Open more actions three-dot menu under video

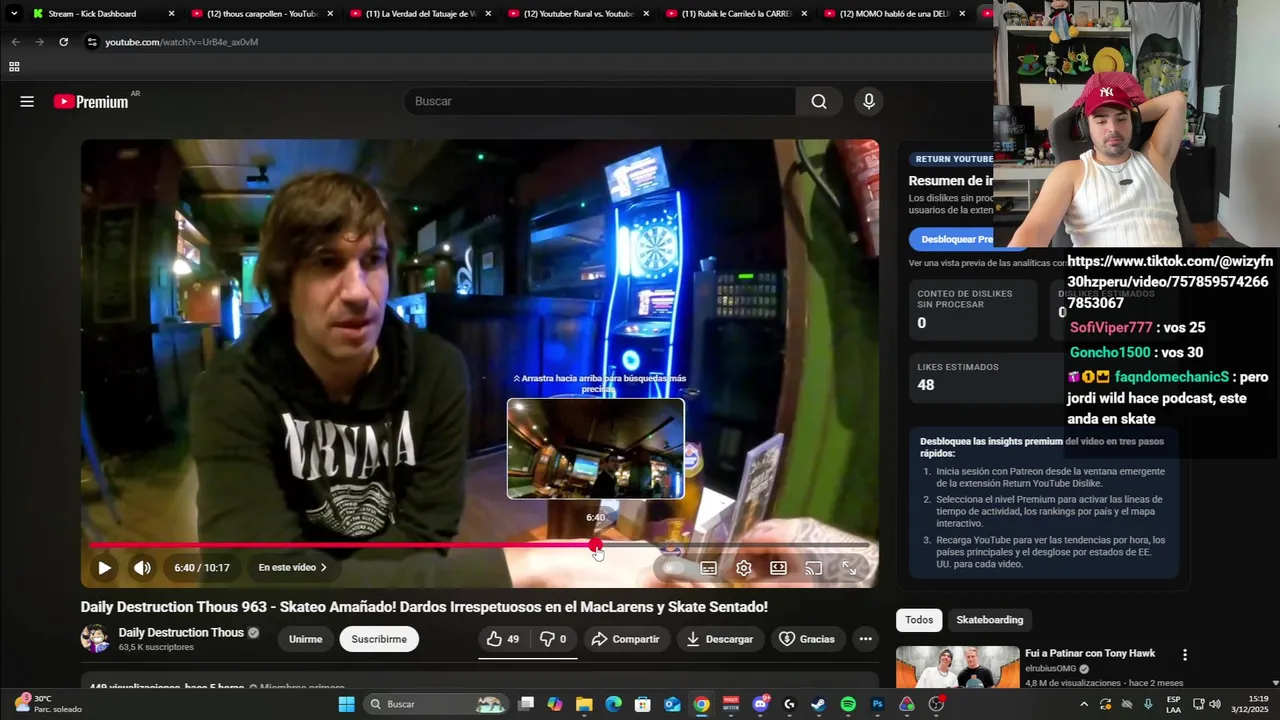(x=865, y=639)
